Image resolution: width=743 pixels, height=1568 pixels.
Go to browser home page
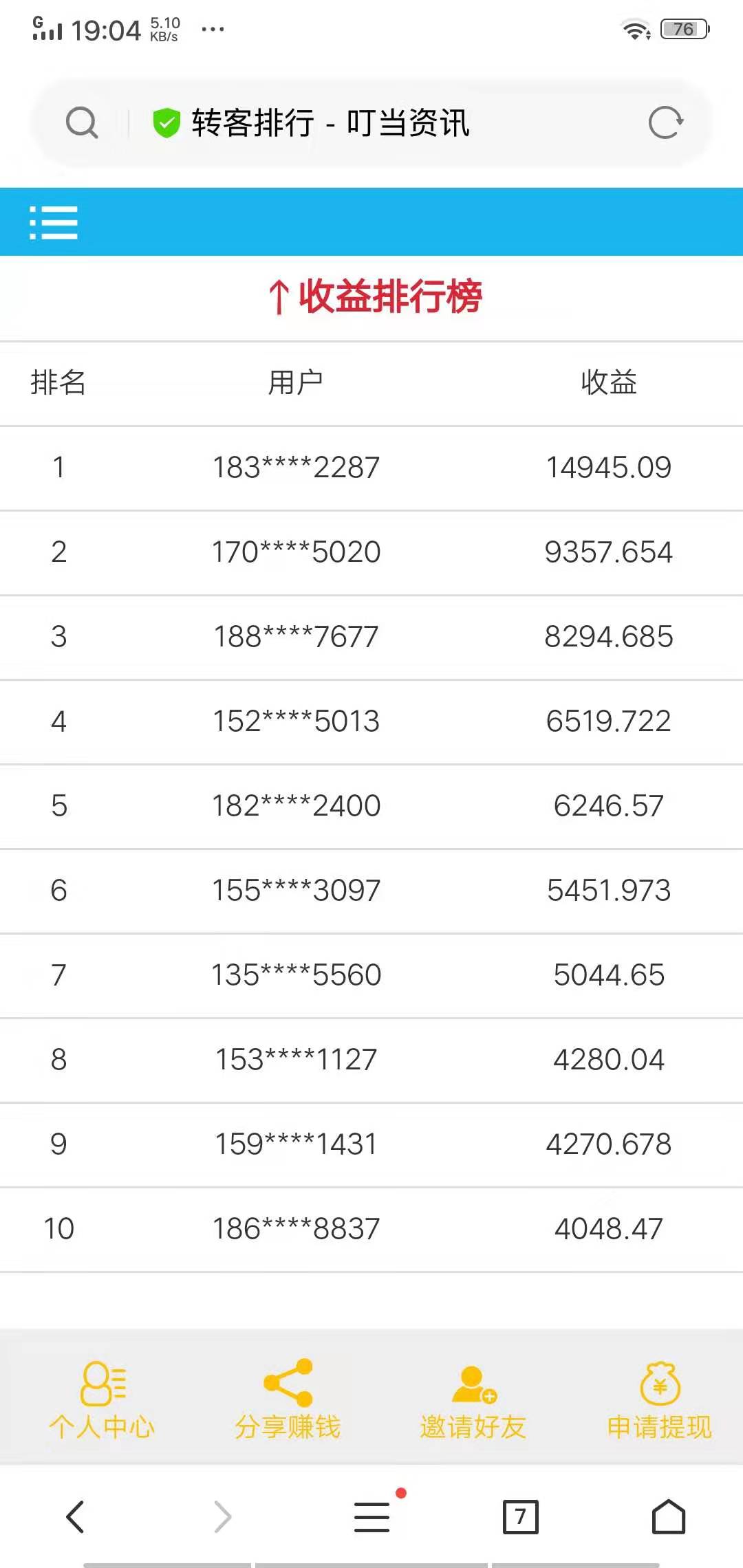click(x=669, y=1516)
